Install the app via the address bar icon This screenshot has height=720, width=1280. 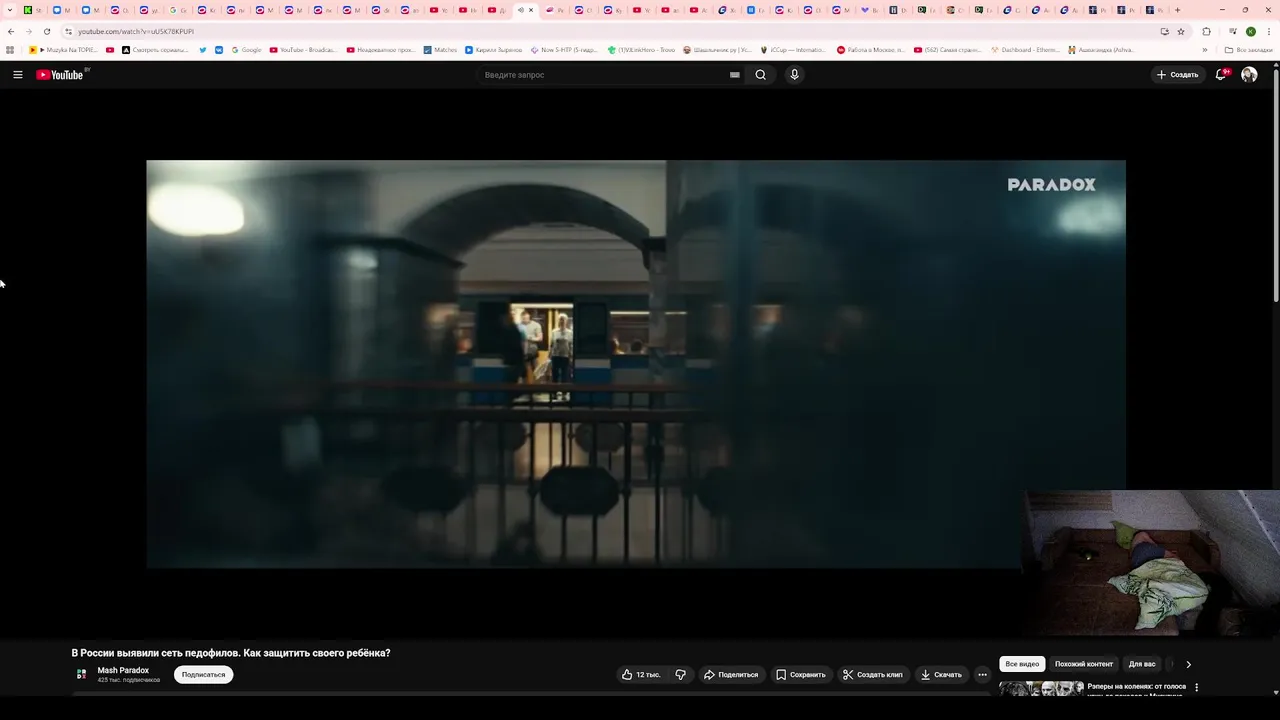1164,31
